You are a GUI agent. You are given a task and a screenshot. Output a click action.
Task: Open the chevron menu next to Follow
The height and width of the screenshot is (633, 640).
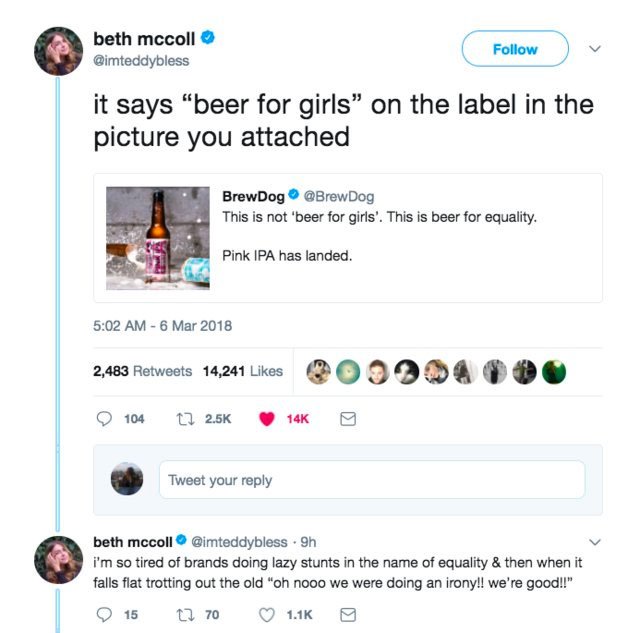coord(596,48)
